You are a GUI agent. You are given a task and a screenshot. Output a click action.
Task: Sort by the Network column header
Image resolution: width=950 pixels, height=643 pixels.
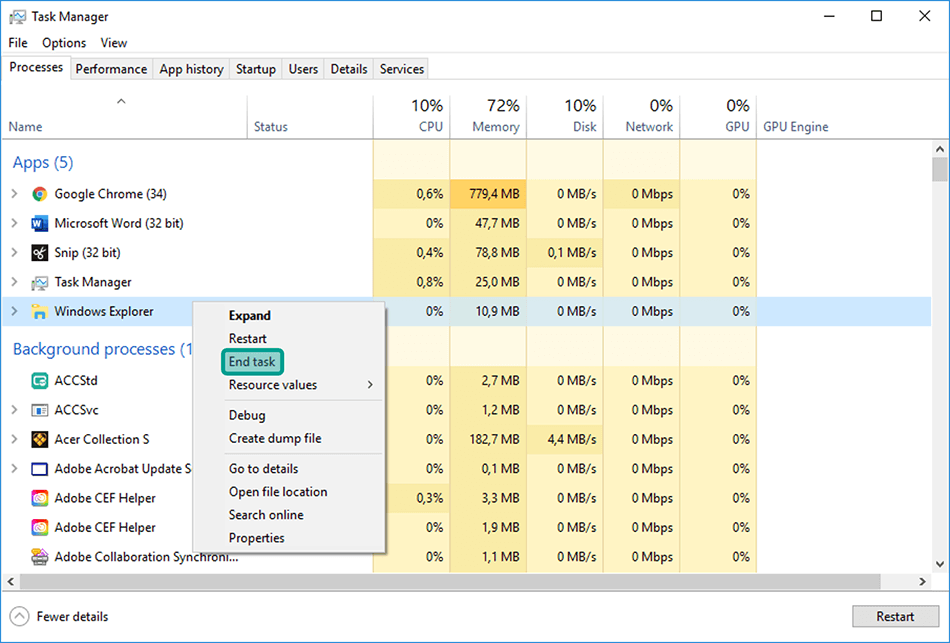(x=642, y=117)
